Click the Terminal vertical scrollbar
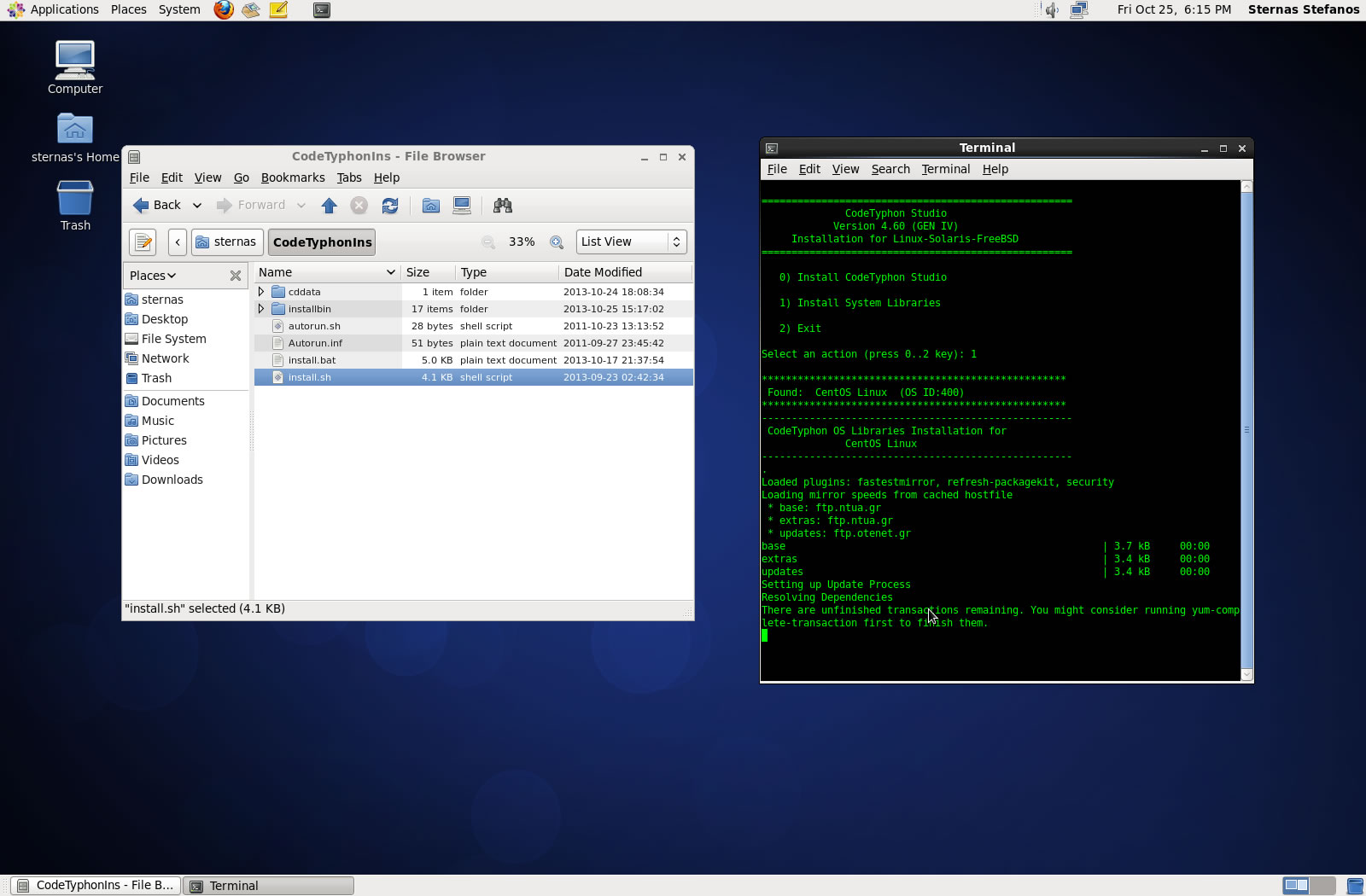Viewport: 1366px width, 896px height. coord(1246,430)
